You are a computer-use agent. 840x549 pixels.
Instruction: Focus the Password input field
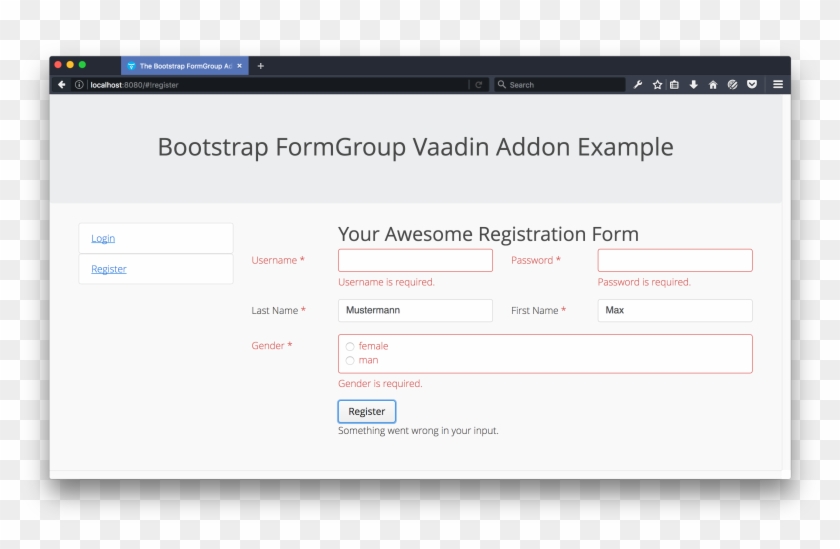click(675, 260)
